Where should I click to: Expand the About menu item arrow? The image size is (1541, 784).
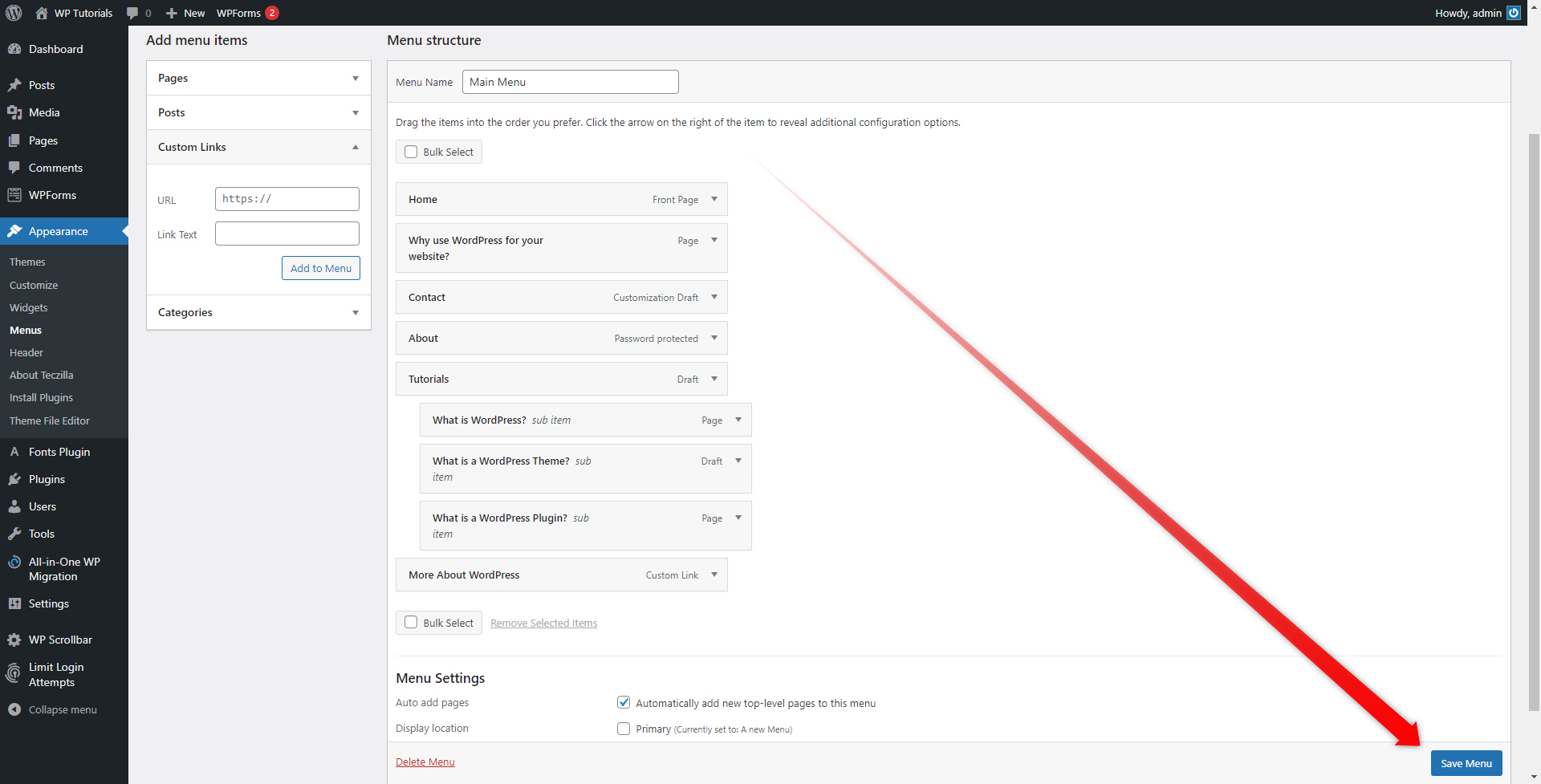714,338
